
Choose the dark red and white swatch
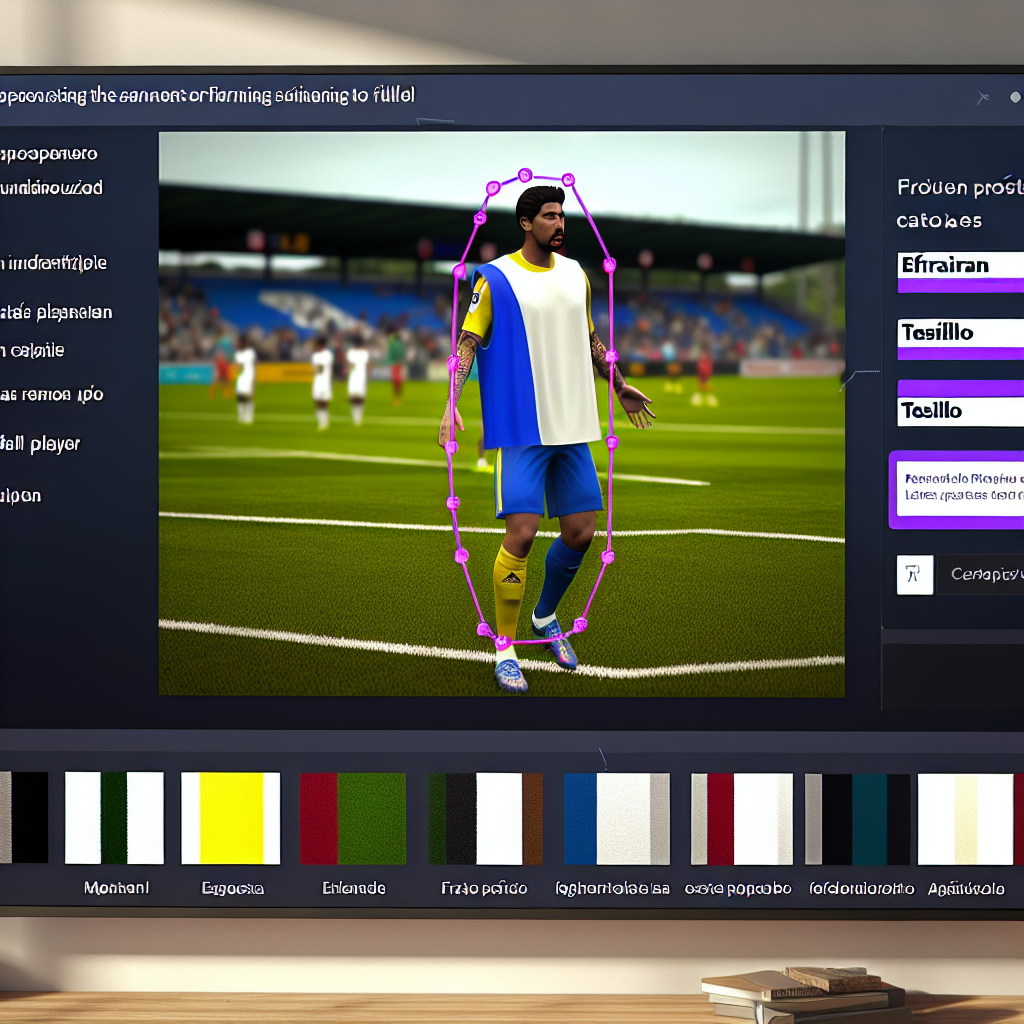[741, 818]
